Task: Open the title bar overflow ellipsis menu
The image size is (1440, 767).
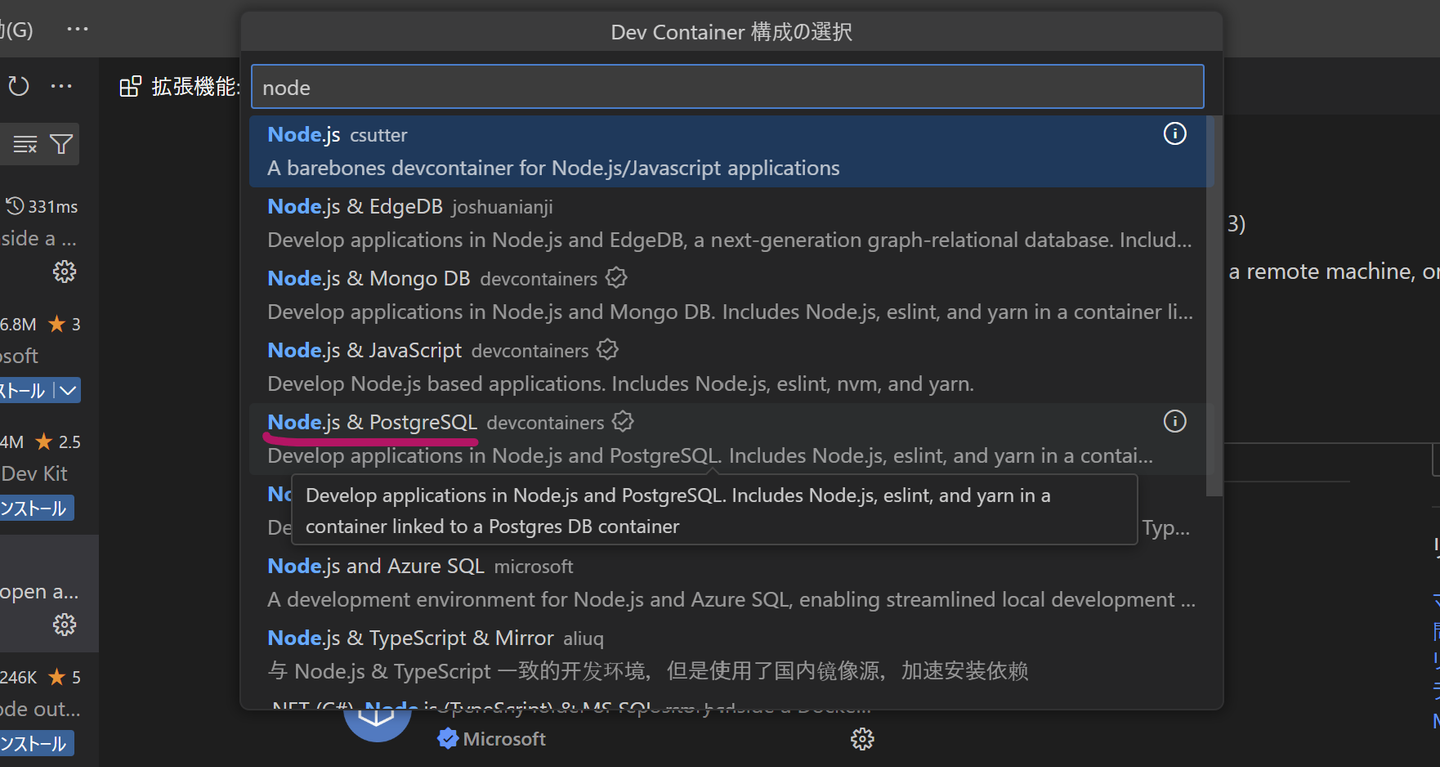Action: tap(77, 30)
